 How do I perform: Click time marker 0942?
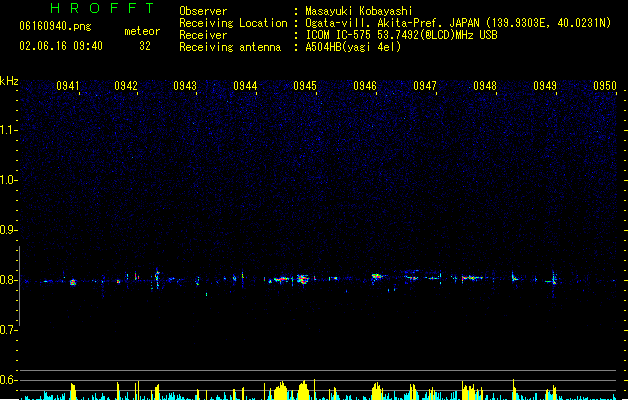126,86
